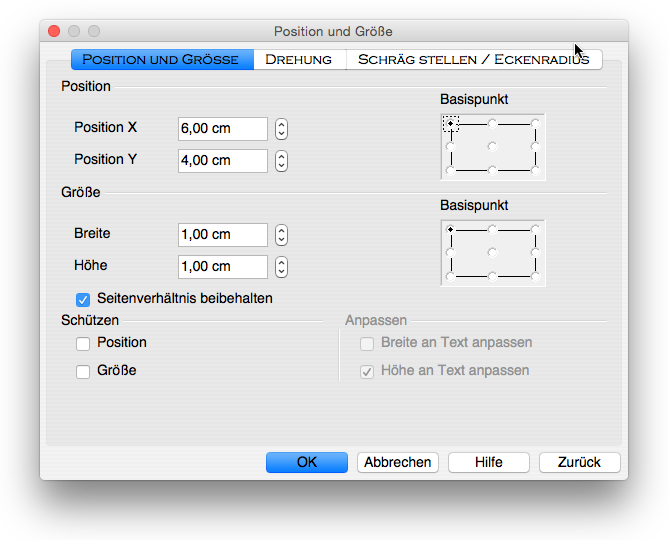
Task: Select bottom-center base point in Größe Basispunkt
Action: point(492,276)
